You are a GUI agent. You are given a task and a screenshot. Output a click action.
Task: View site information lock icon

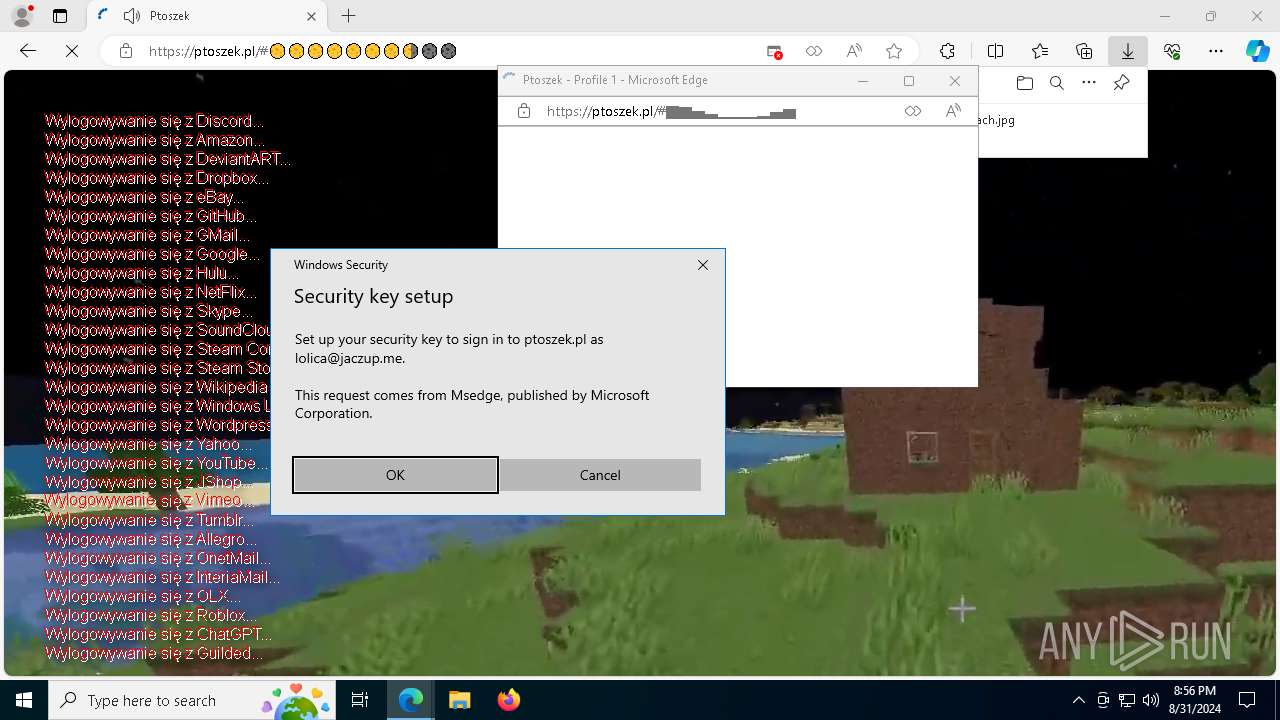coord(126,51)
